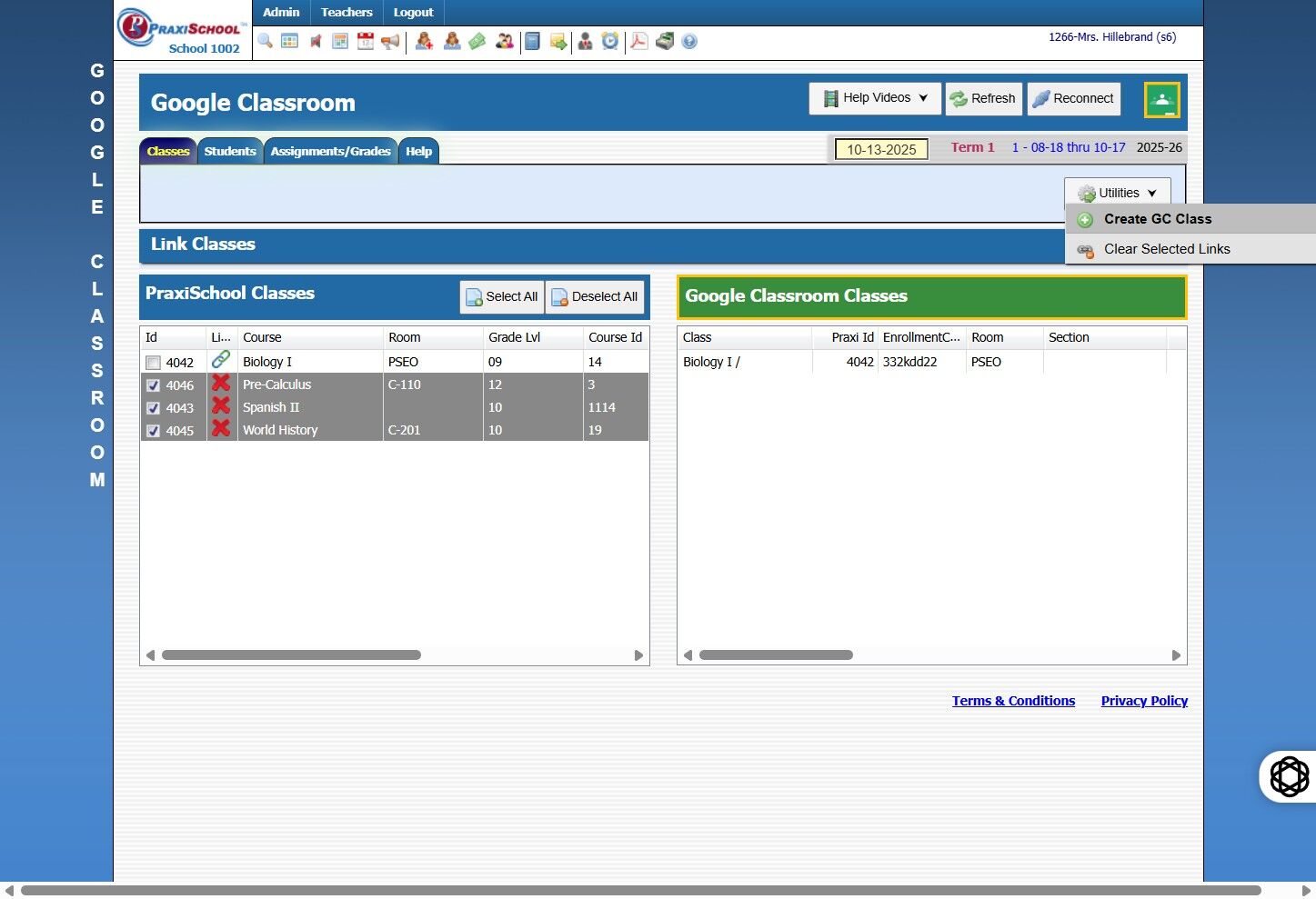Image resolution: width=1316 pixels, height=899 pixels.
Task: Open the Teachers menu
Action: click(347, 12)
